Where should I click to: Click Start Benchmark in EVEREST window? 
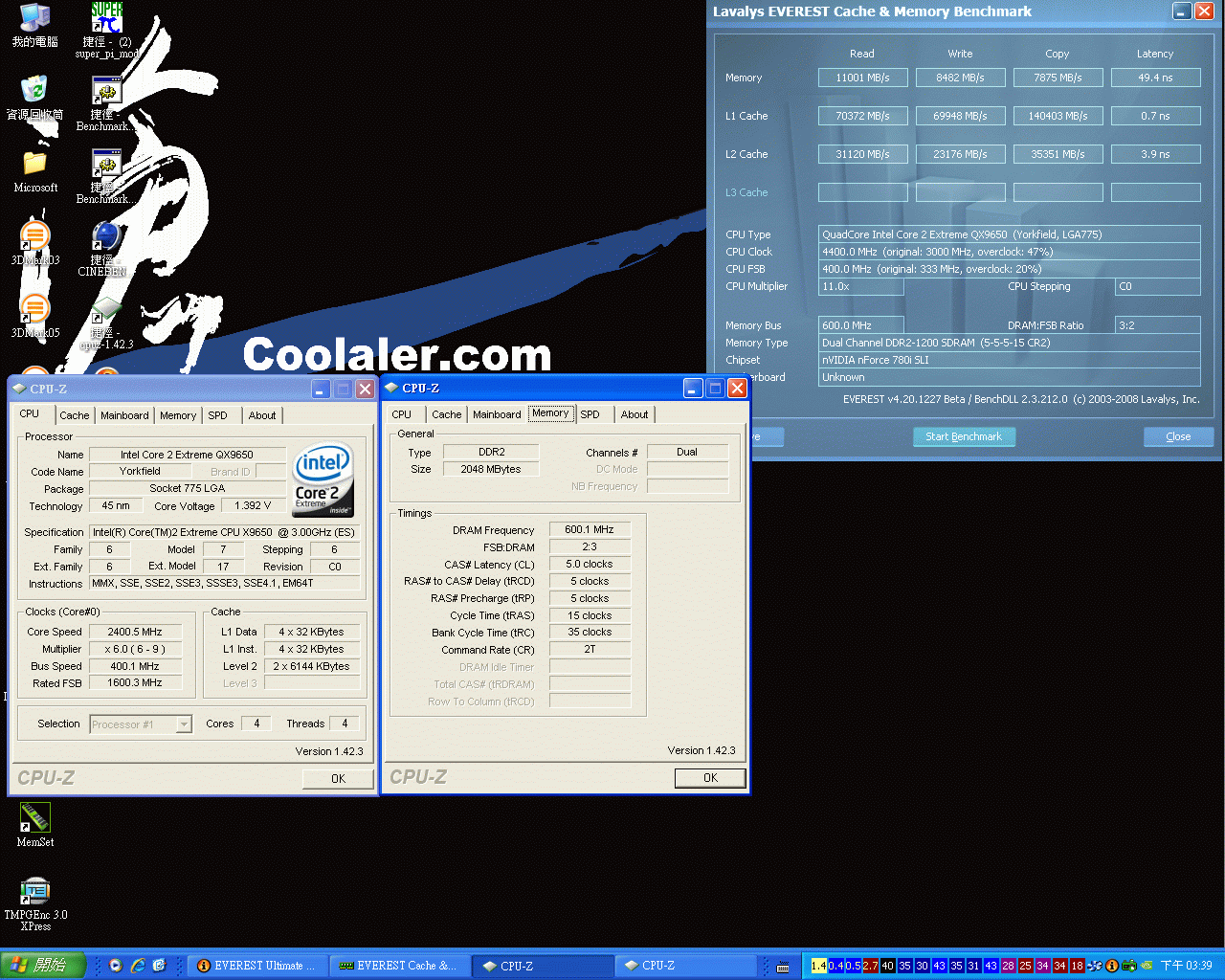coord(964,436)
